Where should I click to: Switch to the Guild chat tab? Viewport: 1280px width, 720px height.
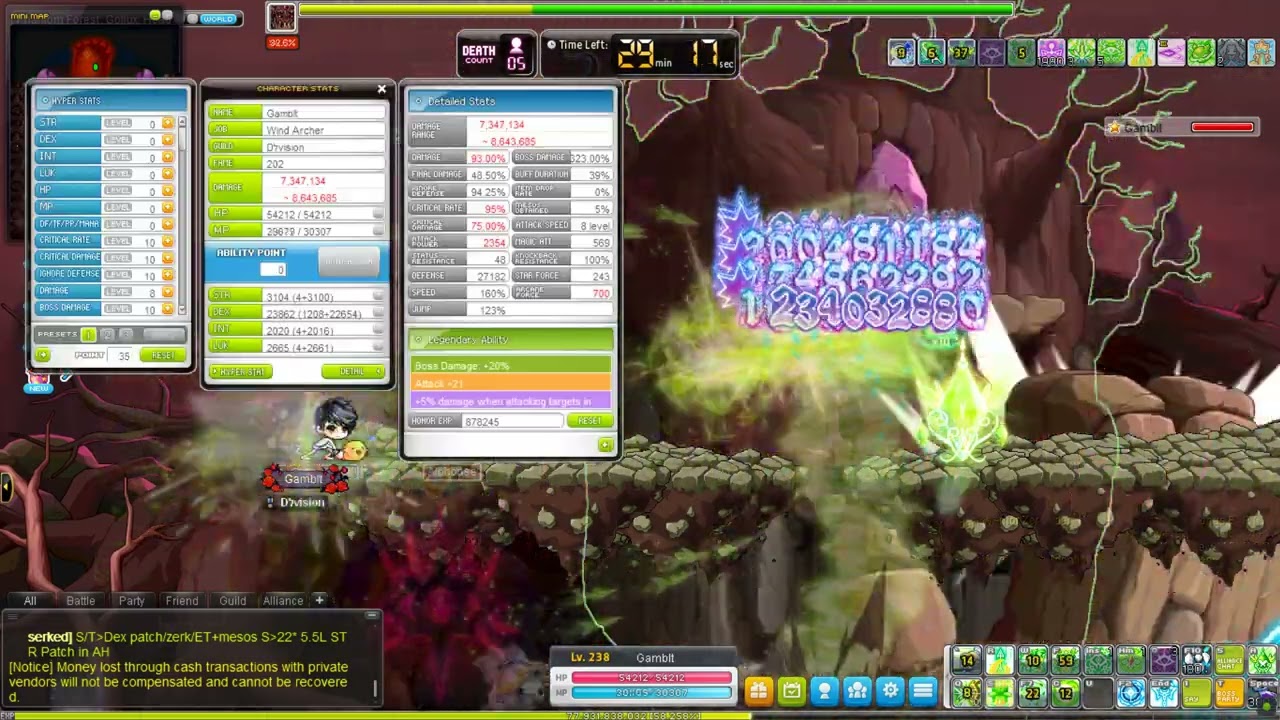233,601
